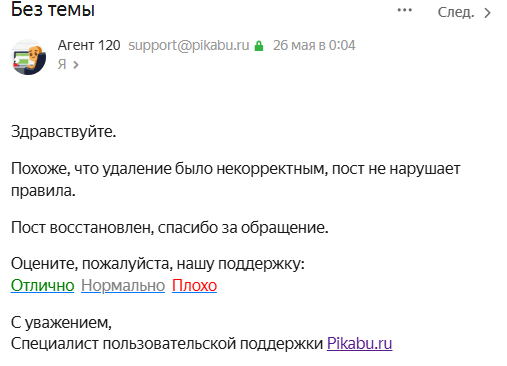Screen dimensions: 507x366
Task: Rate support as Плохо
Action: (194, 285)
